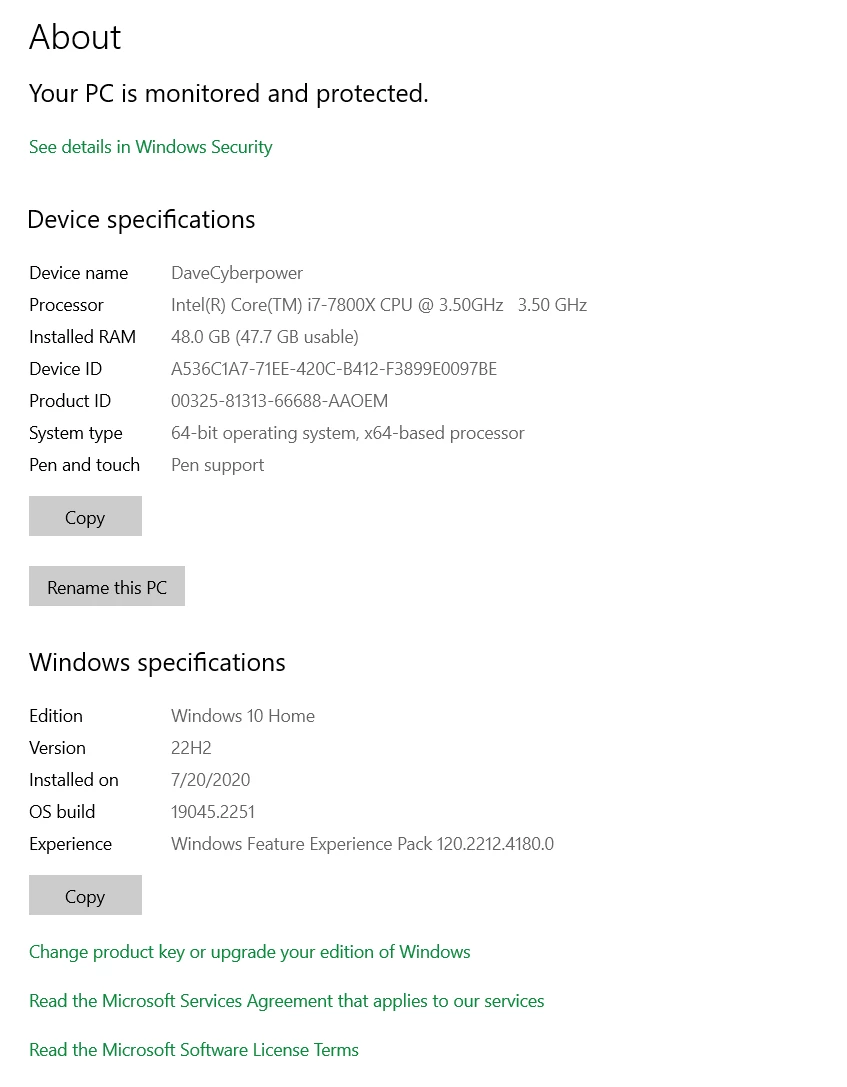Click the 64-bit operating system text
This screenshot has height=1087, width=847.
click(x=347, y=433)
